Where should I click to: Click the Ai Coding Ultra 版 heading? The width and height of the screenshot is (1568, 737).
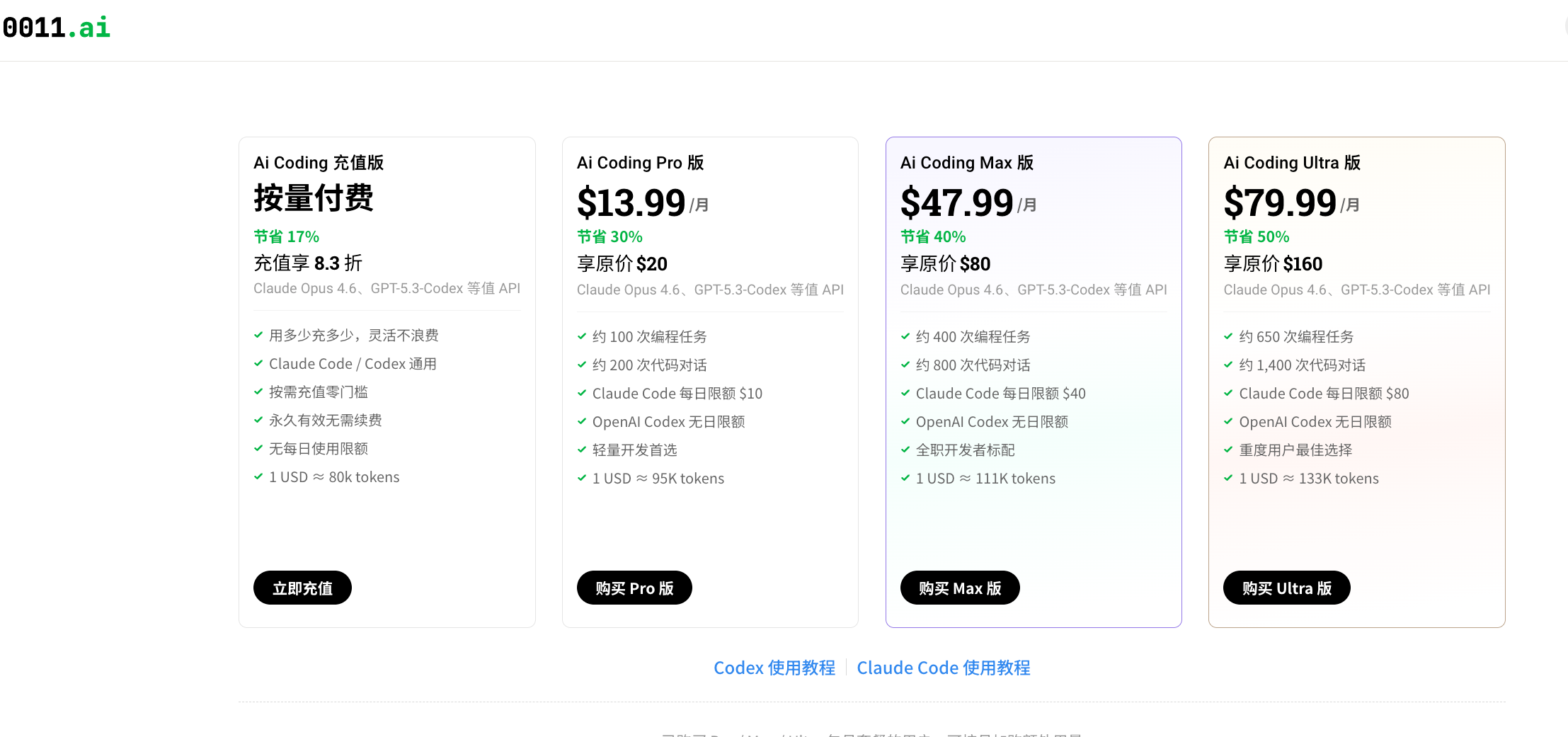click(1292, 163)
